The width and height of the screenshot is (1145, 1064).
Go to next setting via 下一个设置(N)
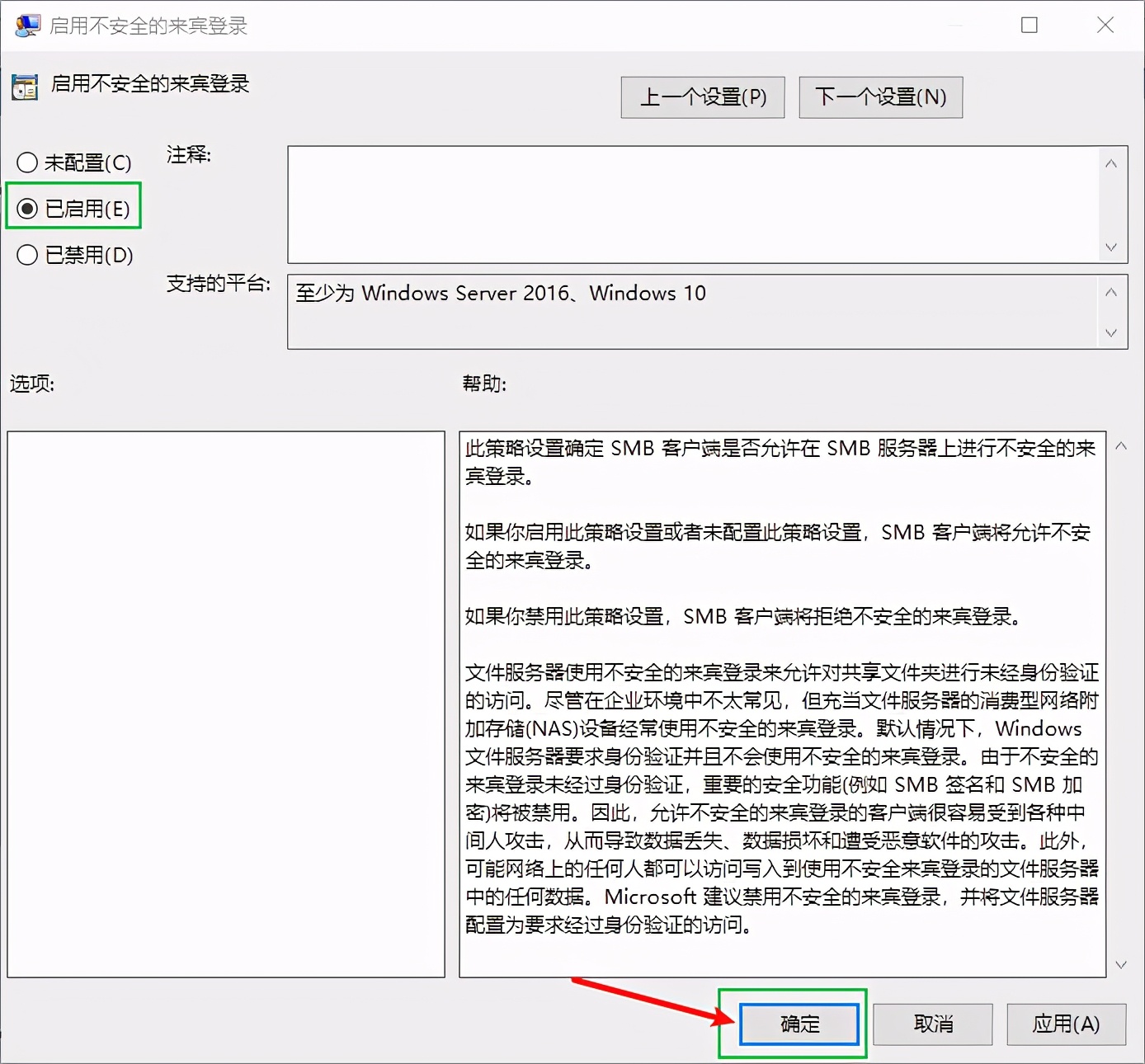(880, 97)
